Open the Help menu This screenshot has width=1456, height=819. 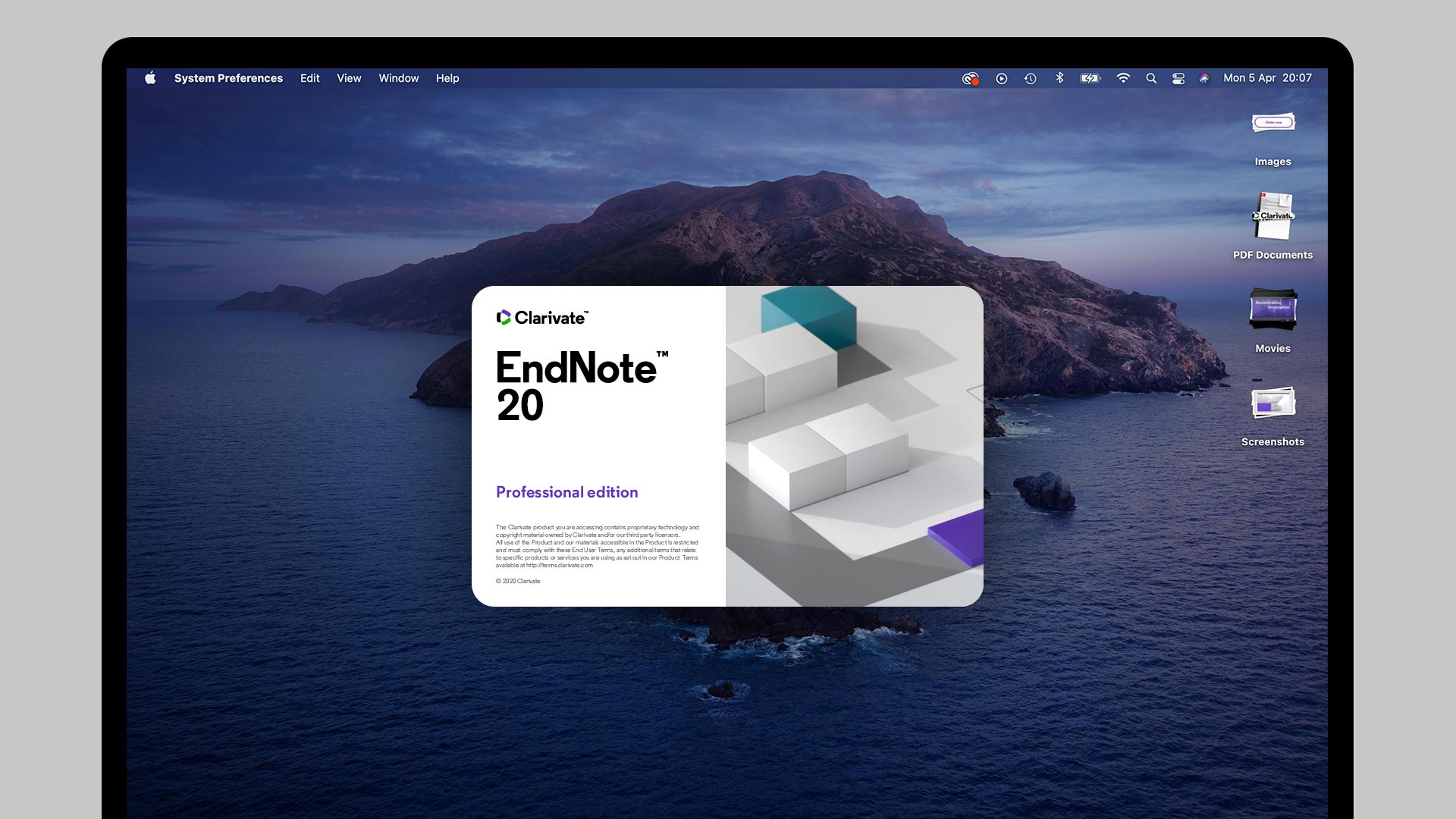[447, 78]
